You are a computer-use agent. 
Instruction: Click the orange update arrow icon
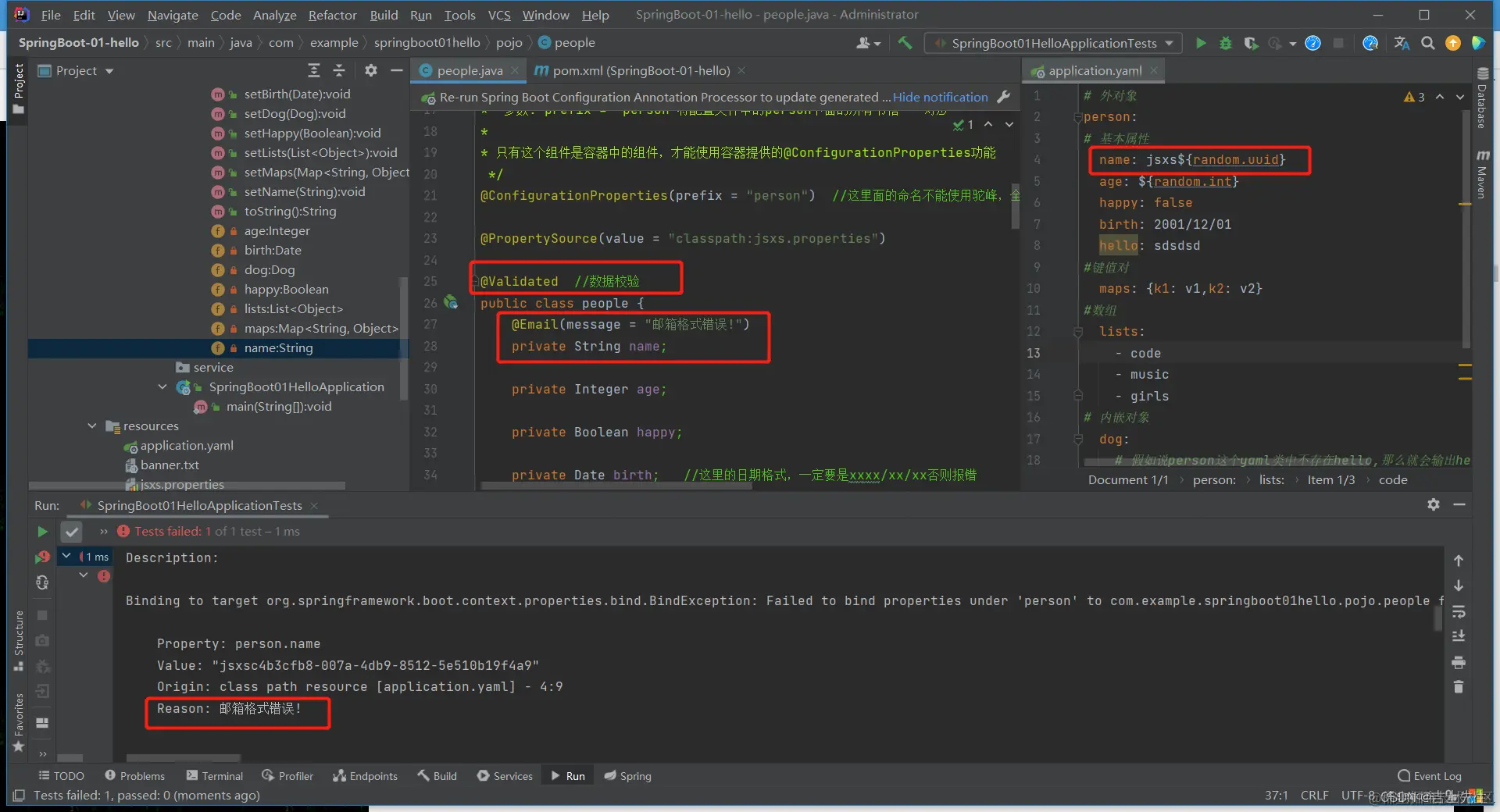pyautogui.click(x=1453, y=43)
